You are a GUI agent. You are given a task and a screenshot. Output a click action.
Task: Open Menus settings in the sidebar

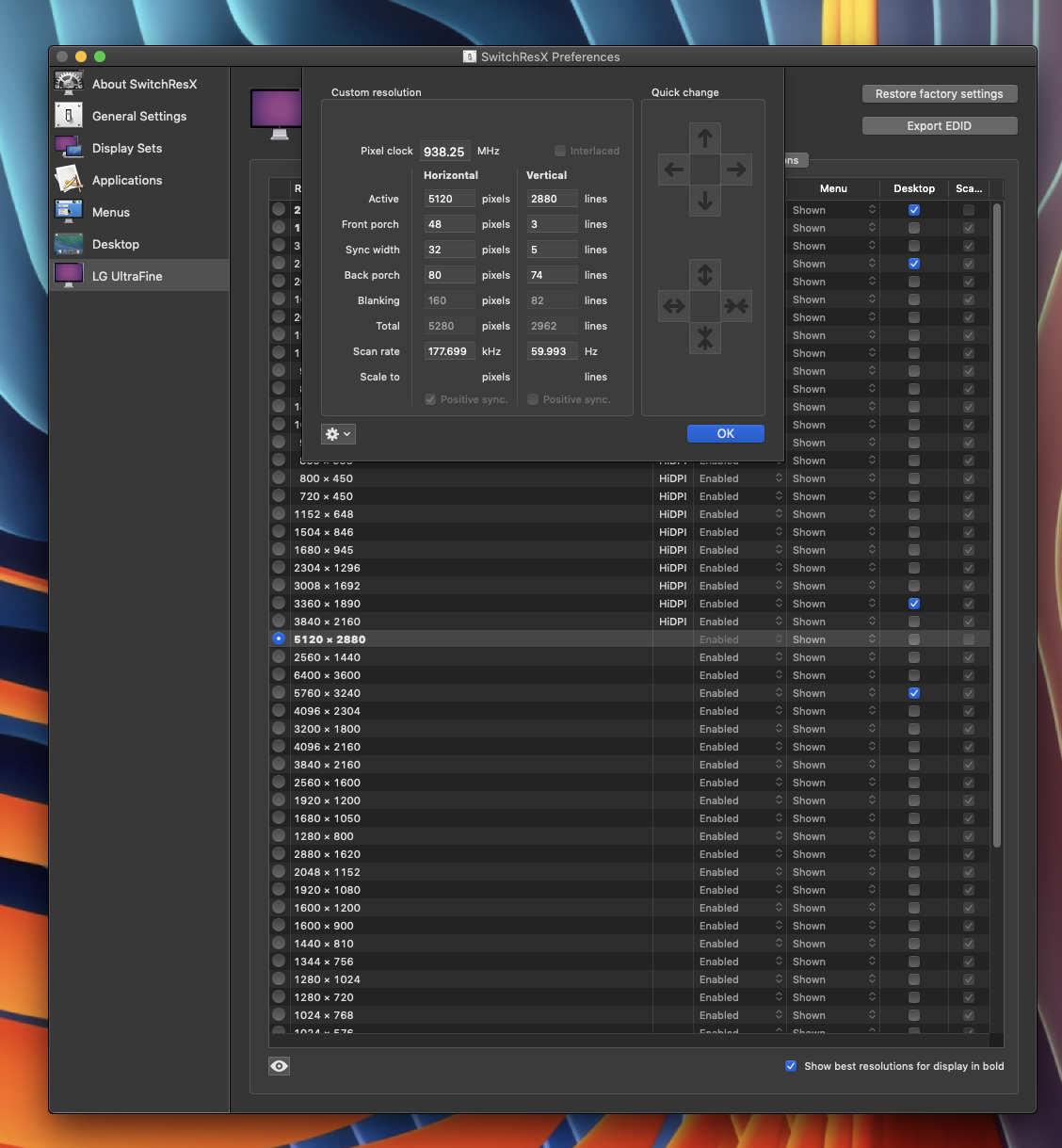[x=139, y=212]
